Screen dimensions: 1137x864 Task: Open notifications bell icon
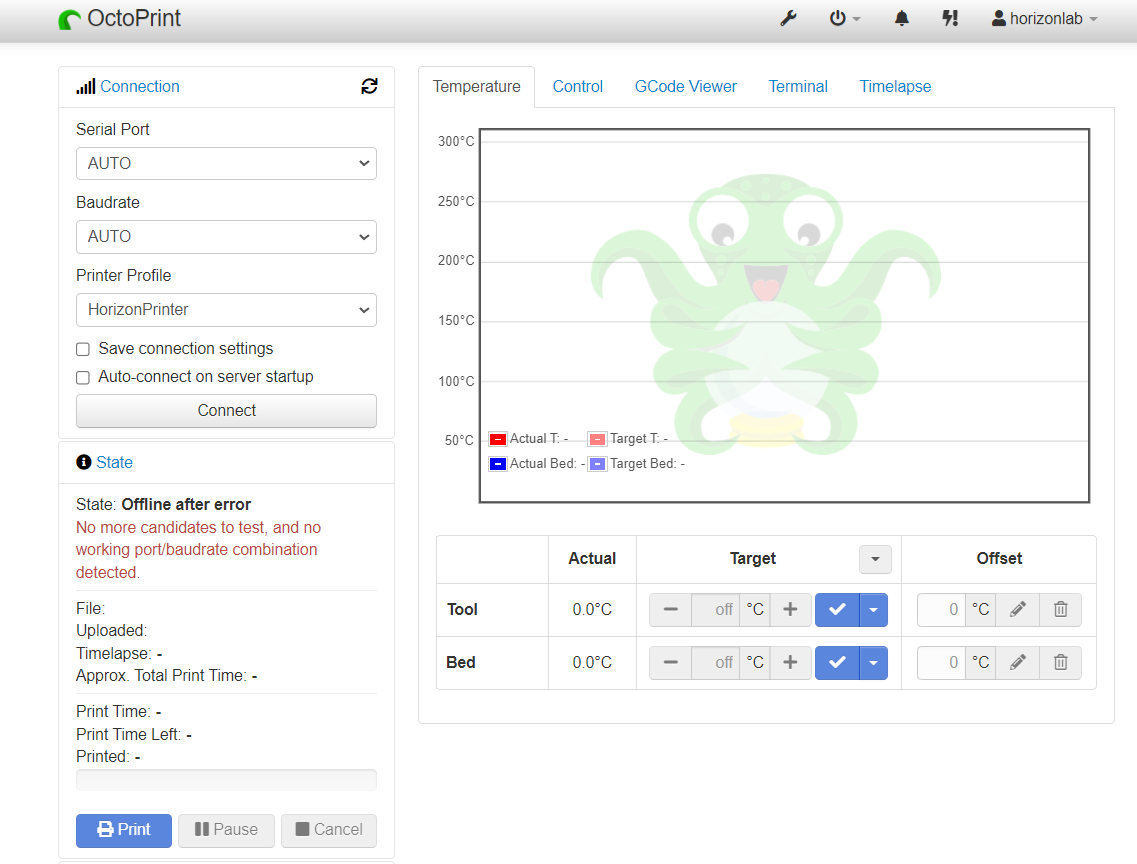pos(901,18)
